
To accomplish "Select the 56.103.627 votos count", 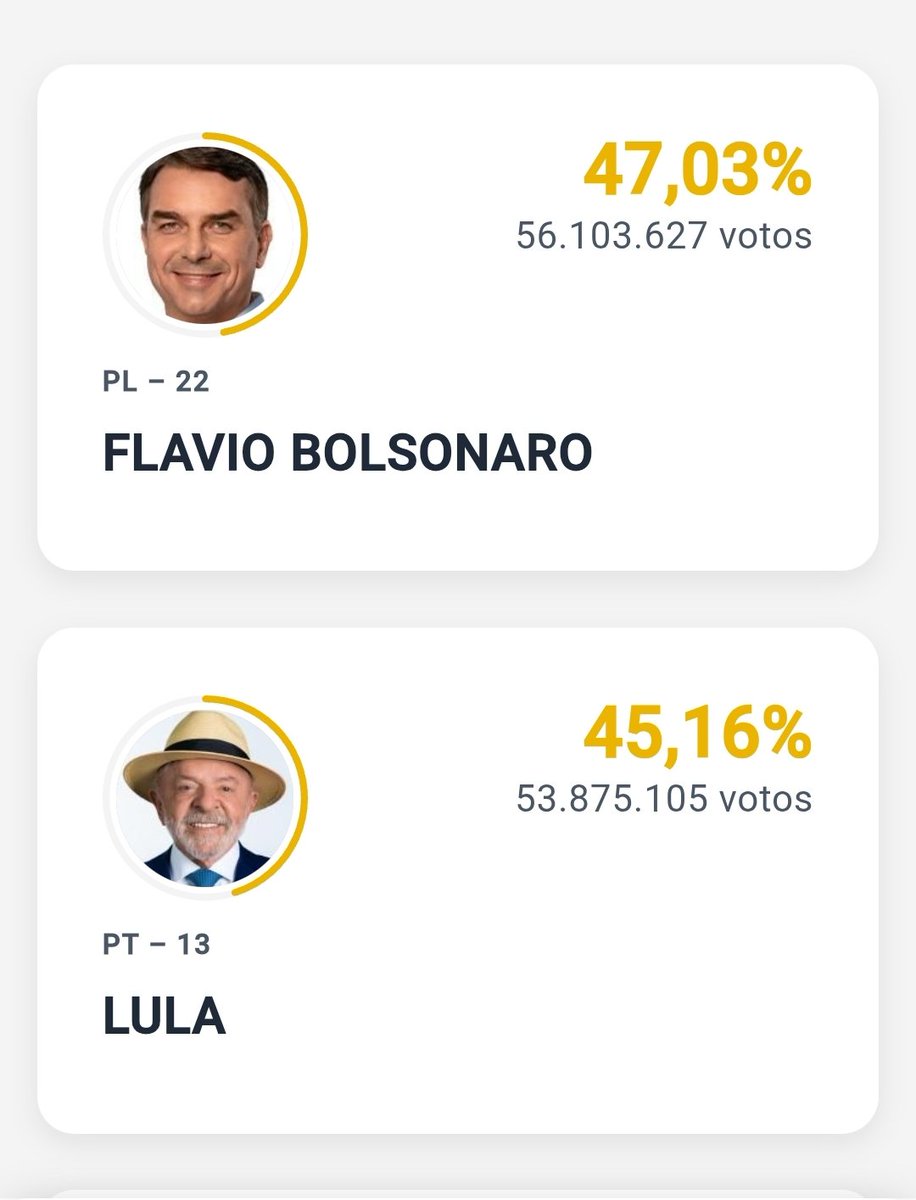I will pyautogui.click(x=664, y=236).
